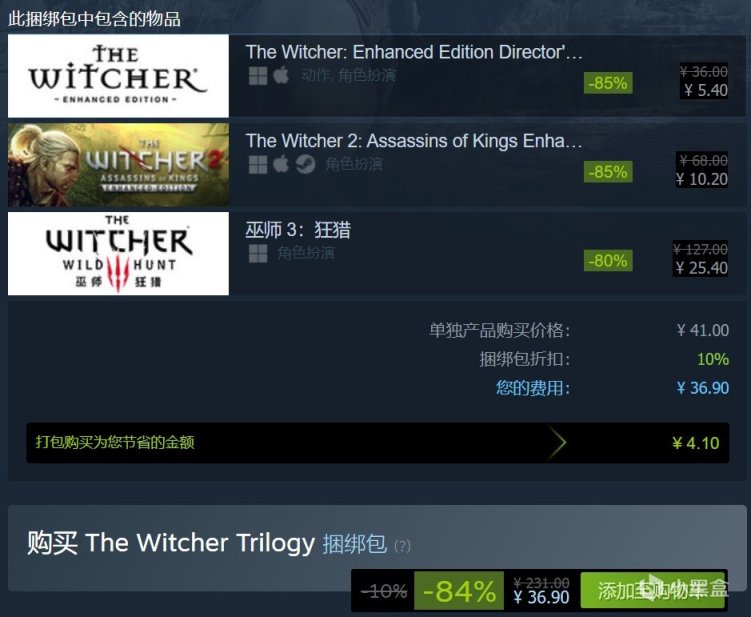Click the arrow chevron in savings bar
751x617 pixels.
click(x=557, y=443)
